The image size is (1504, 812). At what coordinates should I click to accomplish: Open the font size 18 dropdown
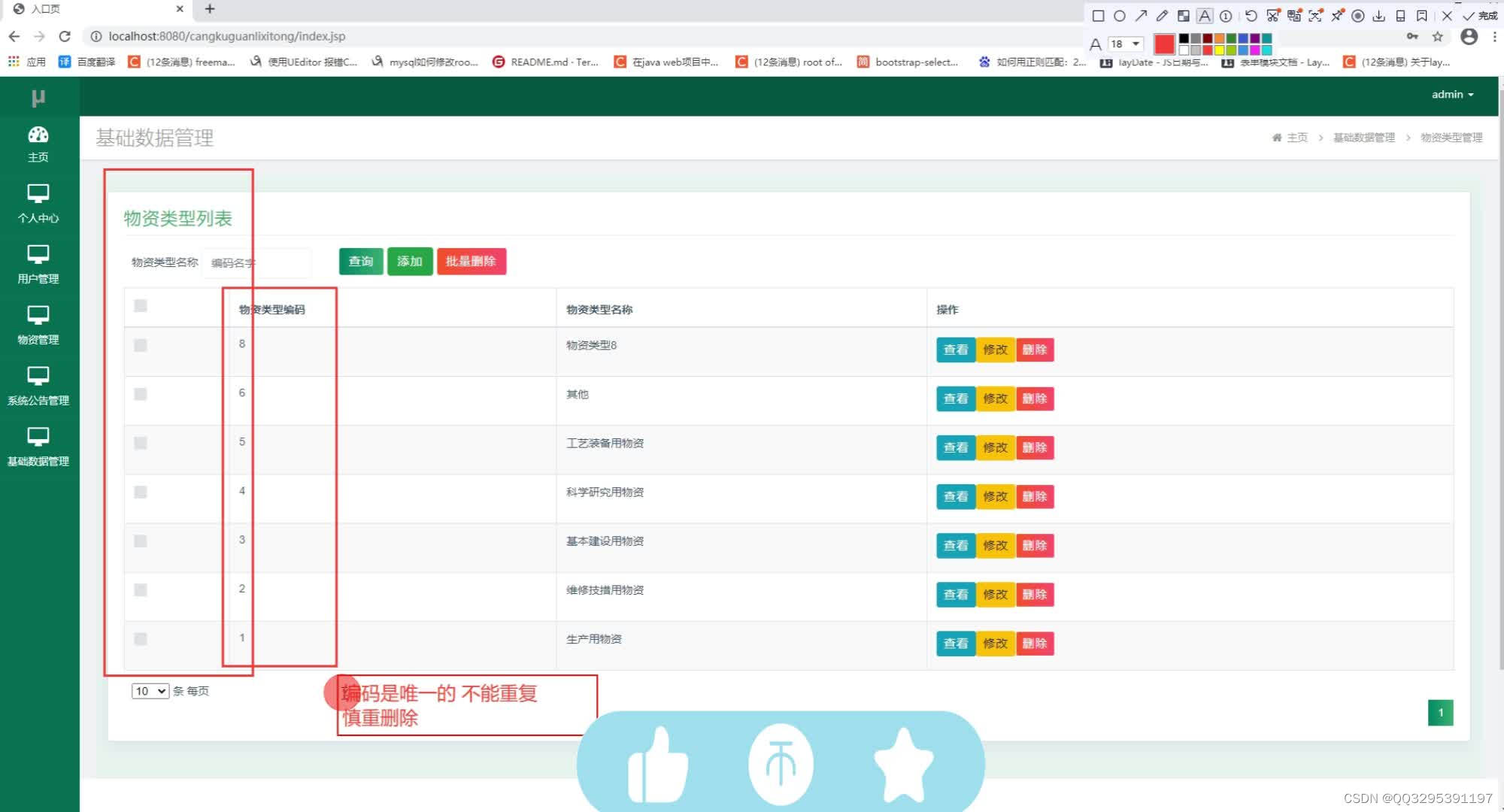tap(1126, 44)
